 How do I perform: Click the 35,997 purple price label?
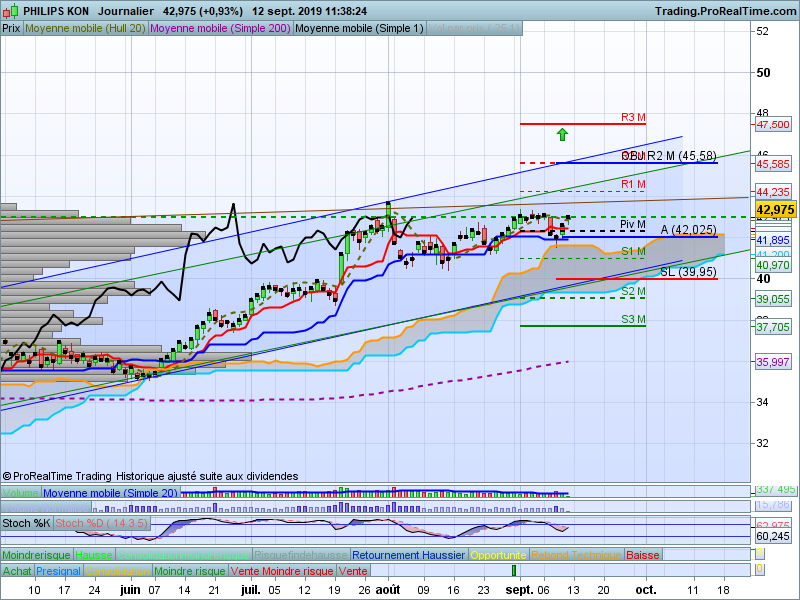[773, 362]
